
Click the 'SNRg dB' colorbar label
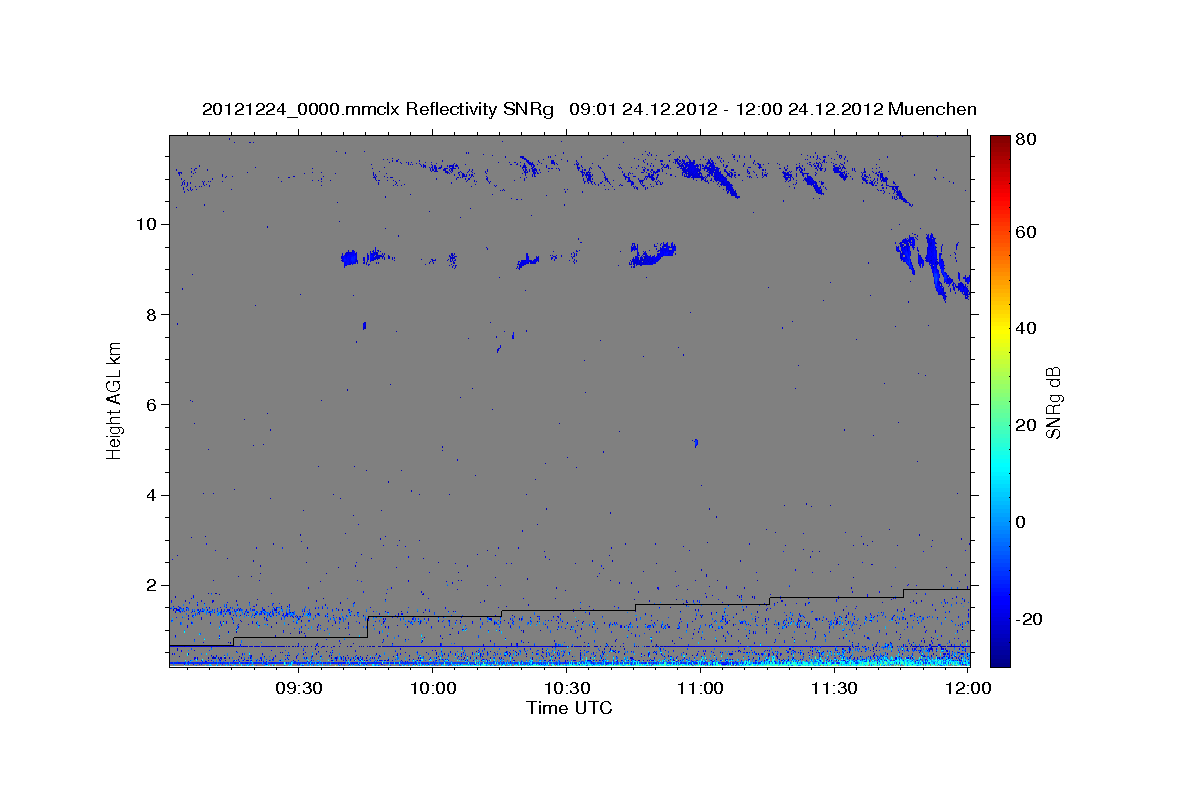tap(1052, 403)
